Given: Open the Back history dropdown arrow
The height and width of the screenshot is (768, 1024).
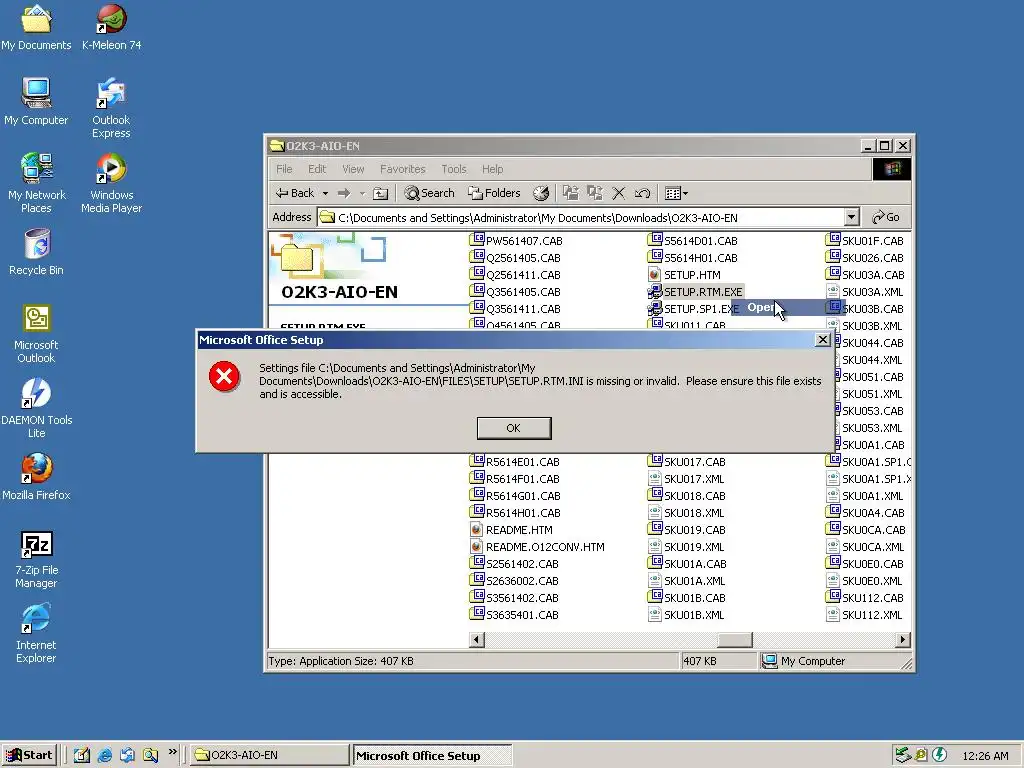Looking at the screenshot, I should 325,193.
